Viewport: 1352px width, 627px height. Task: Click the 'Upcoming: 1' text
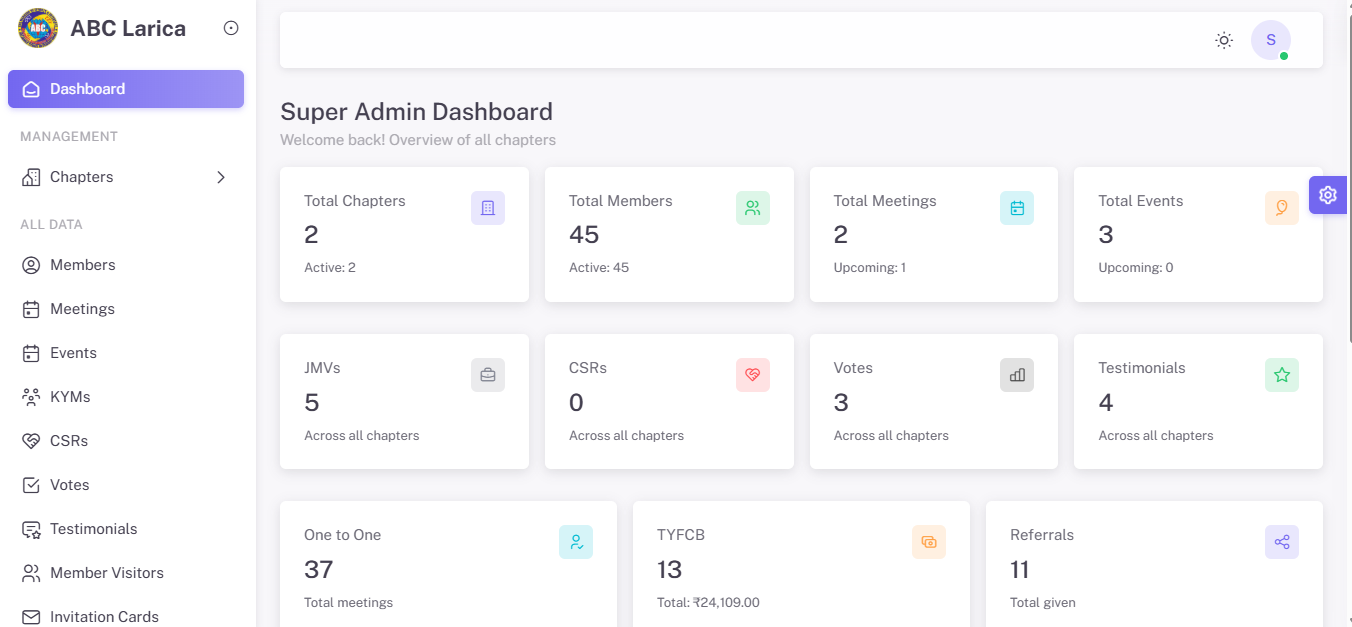pos(870,268)
